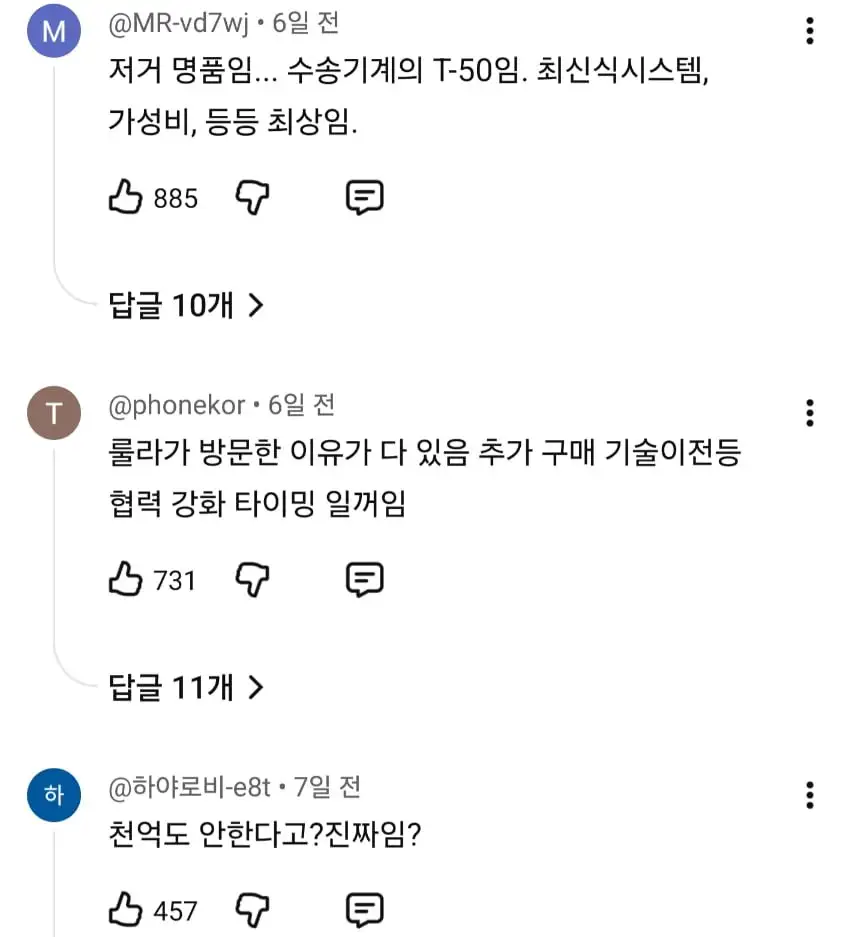
Task: Like the @MR-vd7wj comment with 885 likes
Action: 125,198
